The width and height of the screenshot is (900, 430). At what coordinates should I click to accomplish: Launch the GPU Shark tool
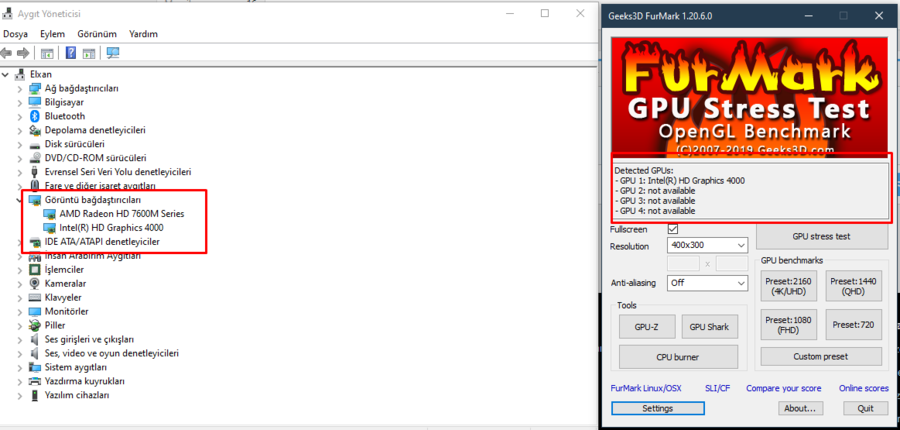click(x=709, y=327)
